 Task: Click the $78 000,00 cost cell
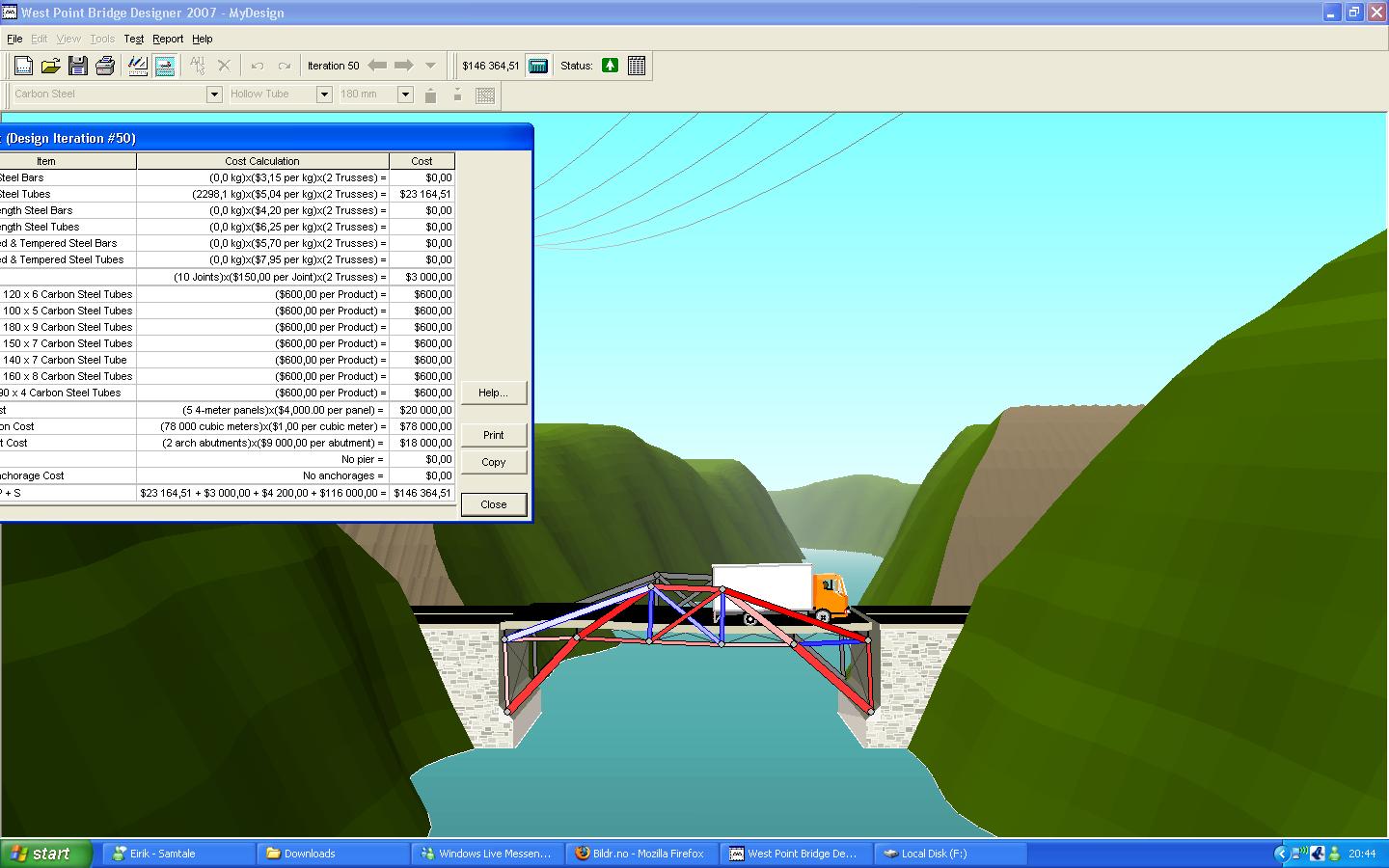click(422, 426)
